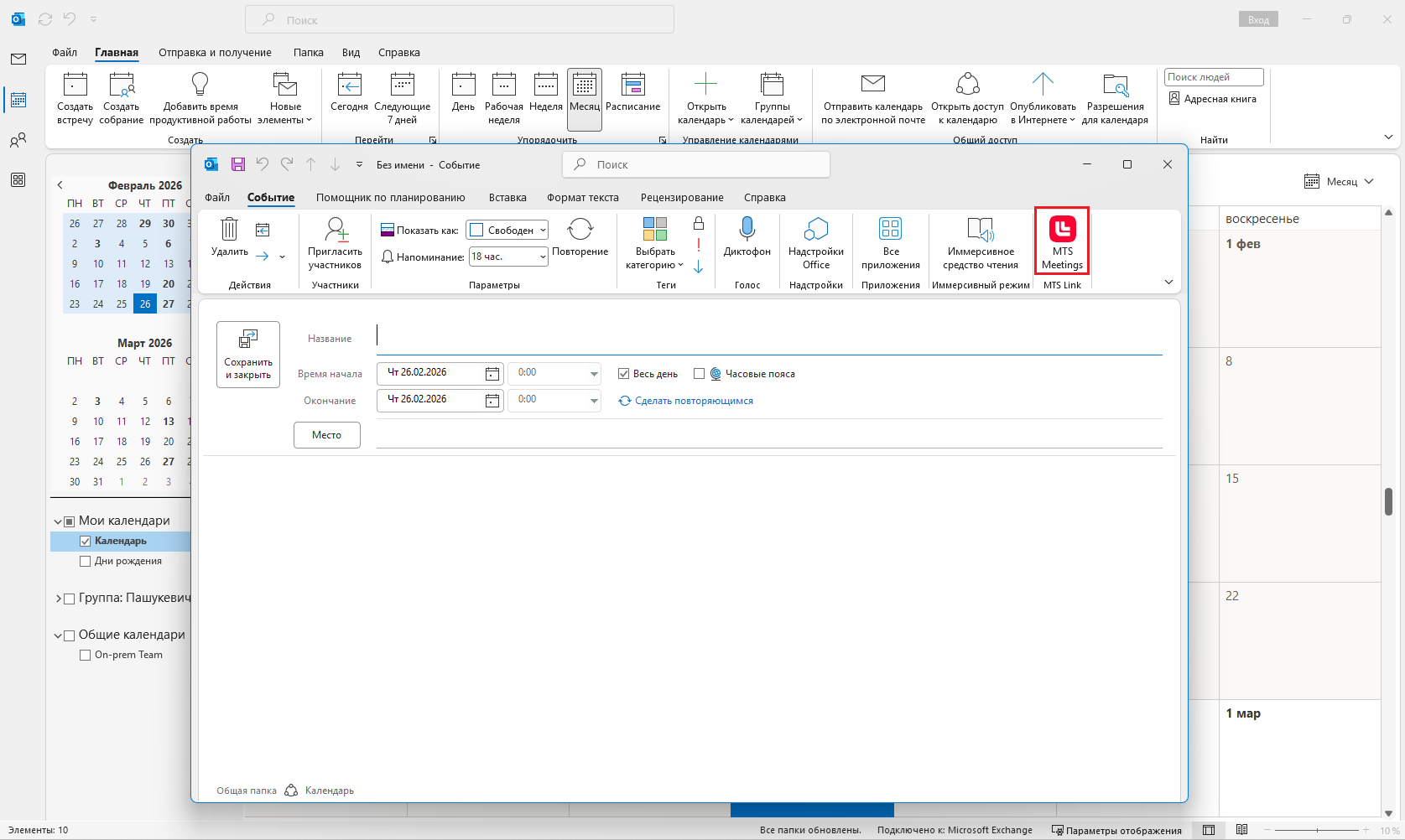The height and width of the screenshot is (840, 1405).
Task: Enable the Time Zones checkbox
Action: coord(699,374)
